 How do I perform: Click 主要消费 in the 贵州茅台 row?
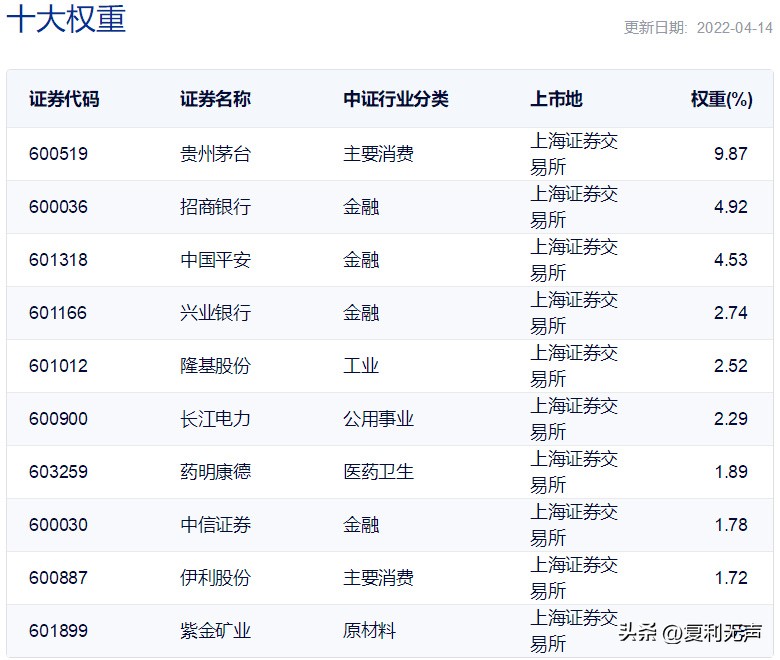(x=379, y=154)
